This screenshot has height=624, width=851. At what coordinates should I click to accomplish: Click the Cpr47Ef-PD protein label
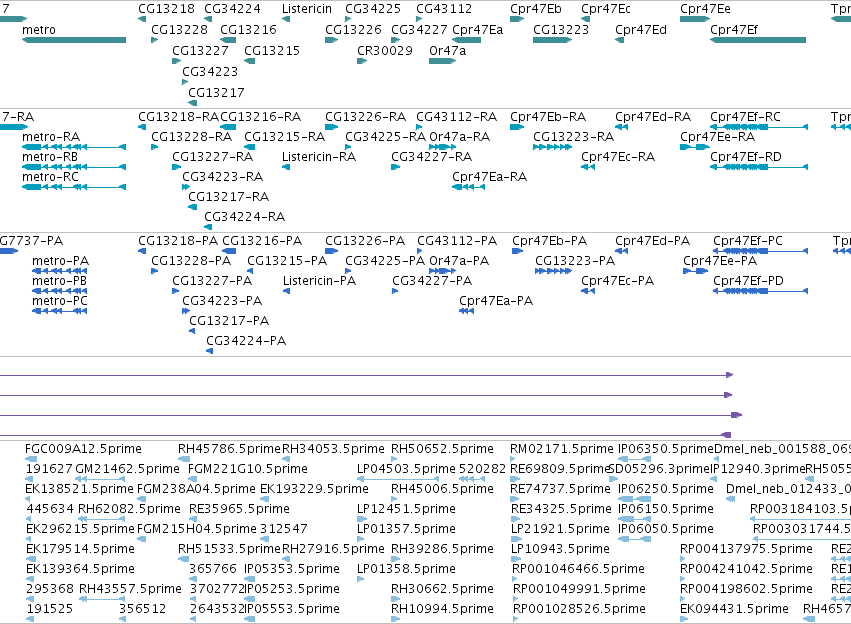(x=748, y=281)
